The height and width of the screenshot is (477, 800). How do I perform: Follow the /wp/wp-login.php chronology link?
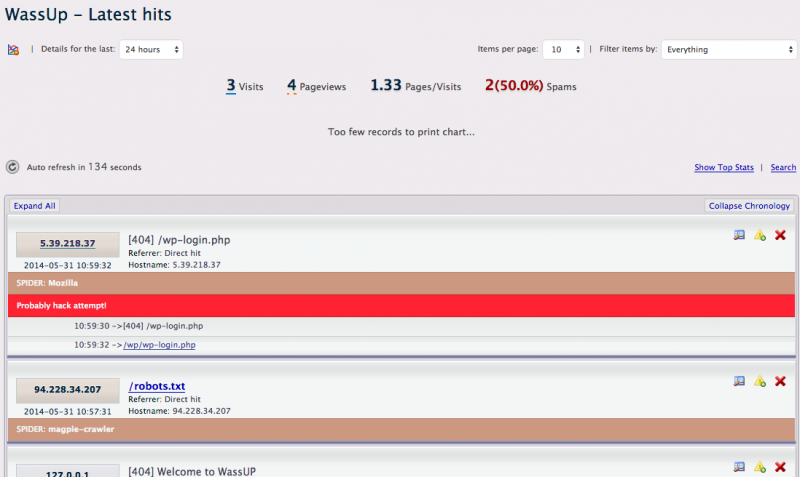(159, 345)
